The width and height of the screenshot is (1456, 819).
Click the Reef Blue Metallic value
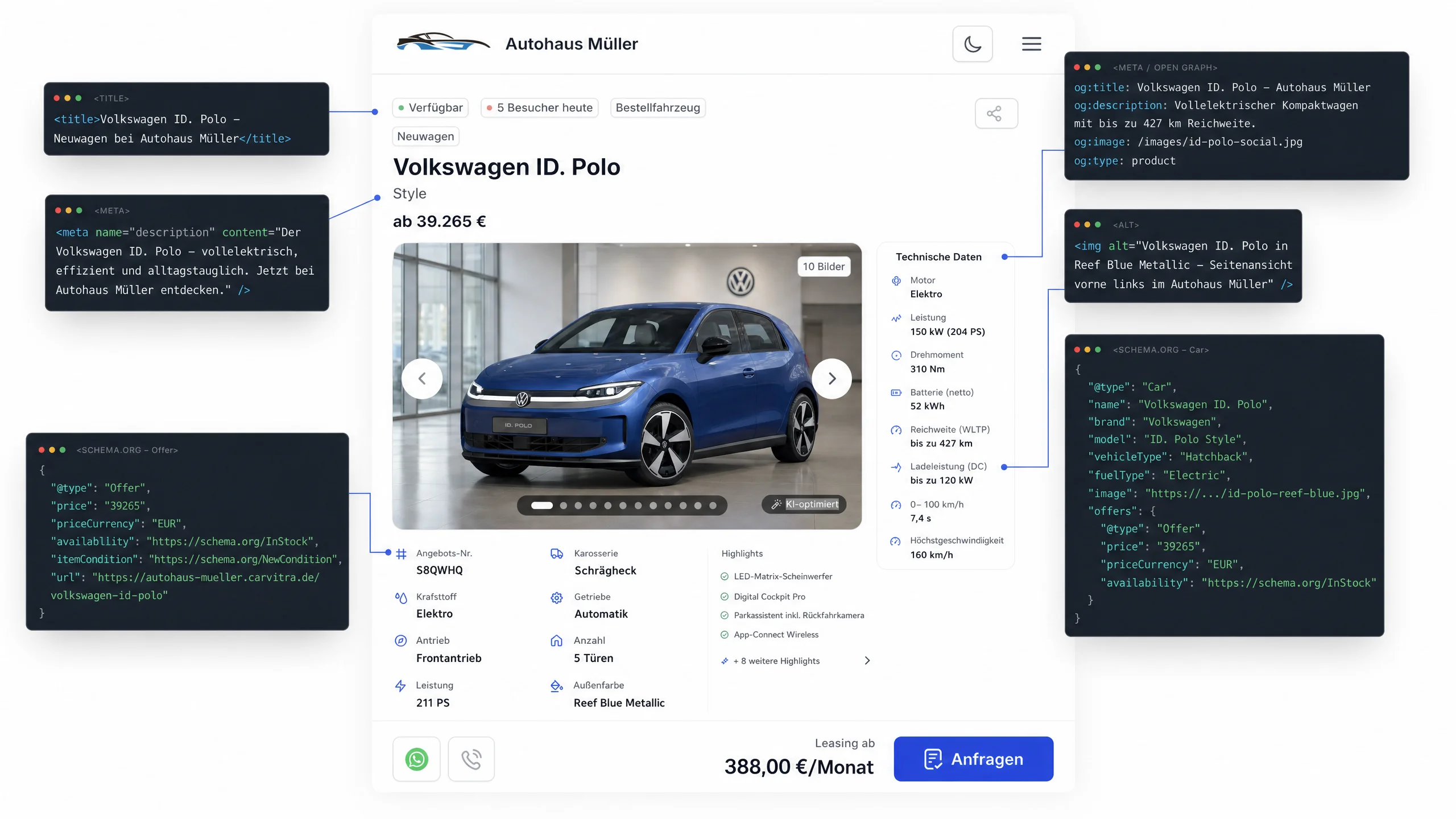619,703
